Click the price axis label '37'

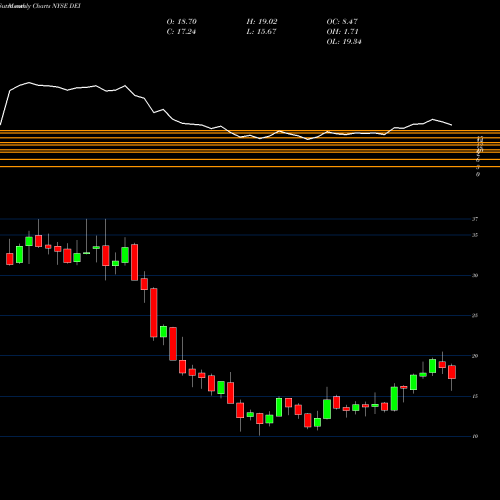tap(475, 219)
